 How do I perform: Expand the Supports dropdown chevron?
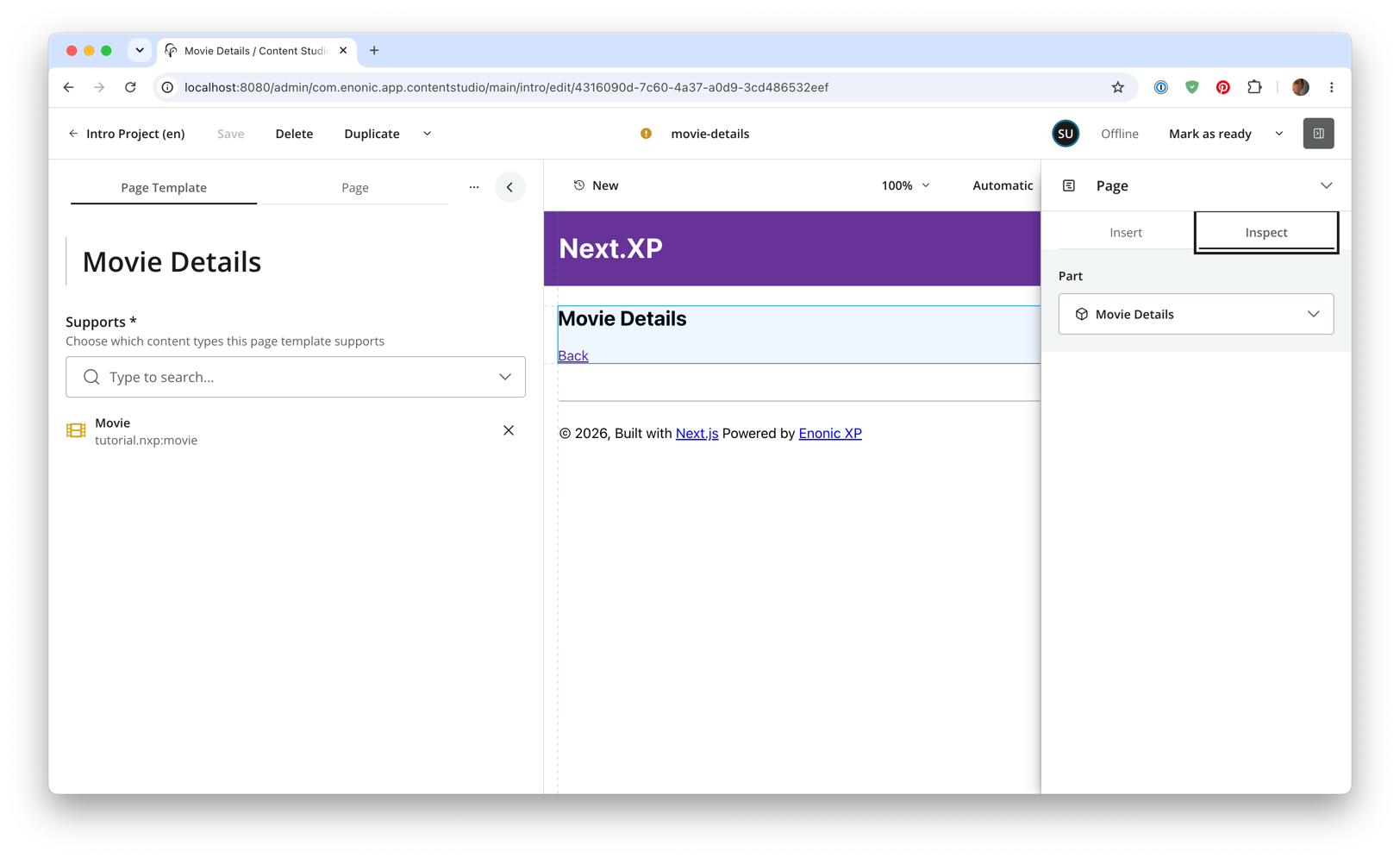click(505, 377)
